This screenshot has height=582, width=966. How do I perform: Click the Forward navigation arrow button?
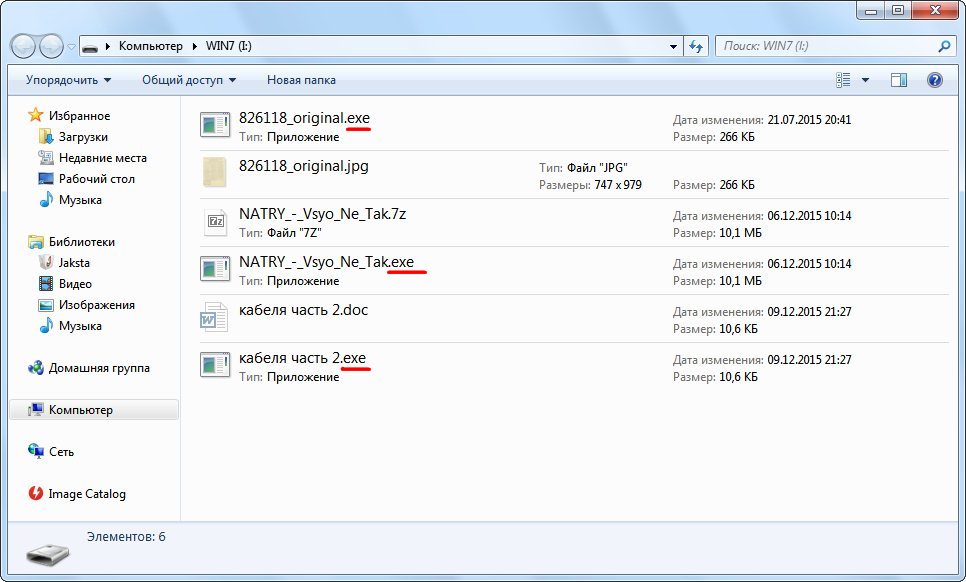(x=51, y=46)
